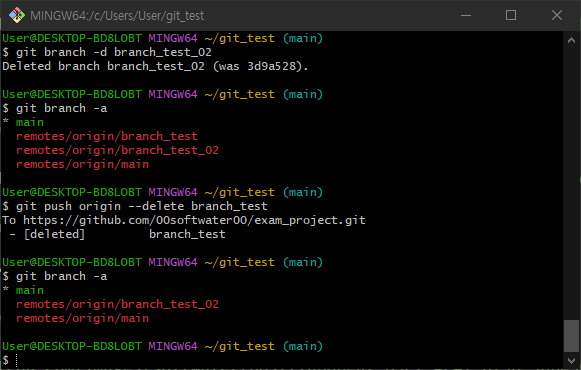The height and width of the screenshot is (370, 581).
Task: Click the scrollbar up arrow
Action: click(x=571, y=40)
